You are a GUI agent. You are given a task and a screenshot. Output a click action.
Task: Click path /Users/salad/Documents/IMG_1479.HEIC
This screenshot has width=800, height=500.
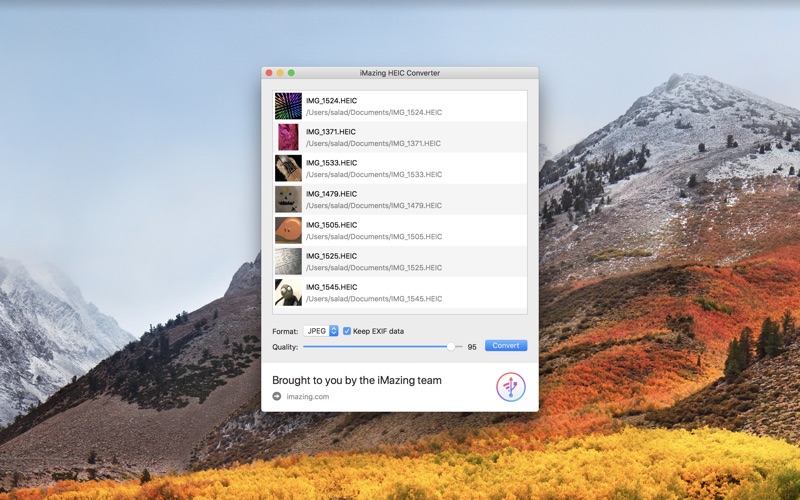tap(374, 206)
